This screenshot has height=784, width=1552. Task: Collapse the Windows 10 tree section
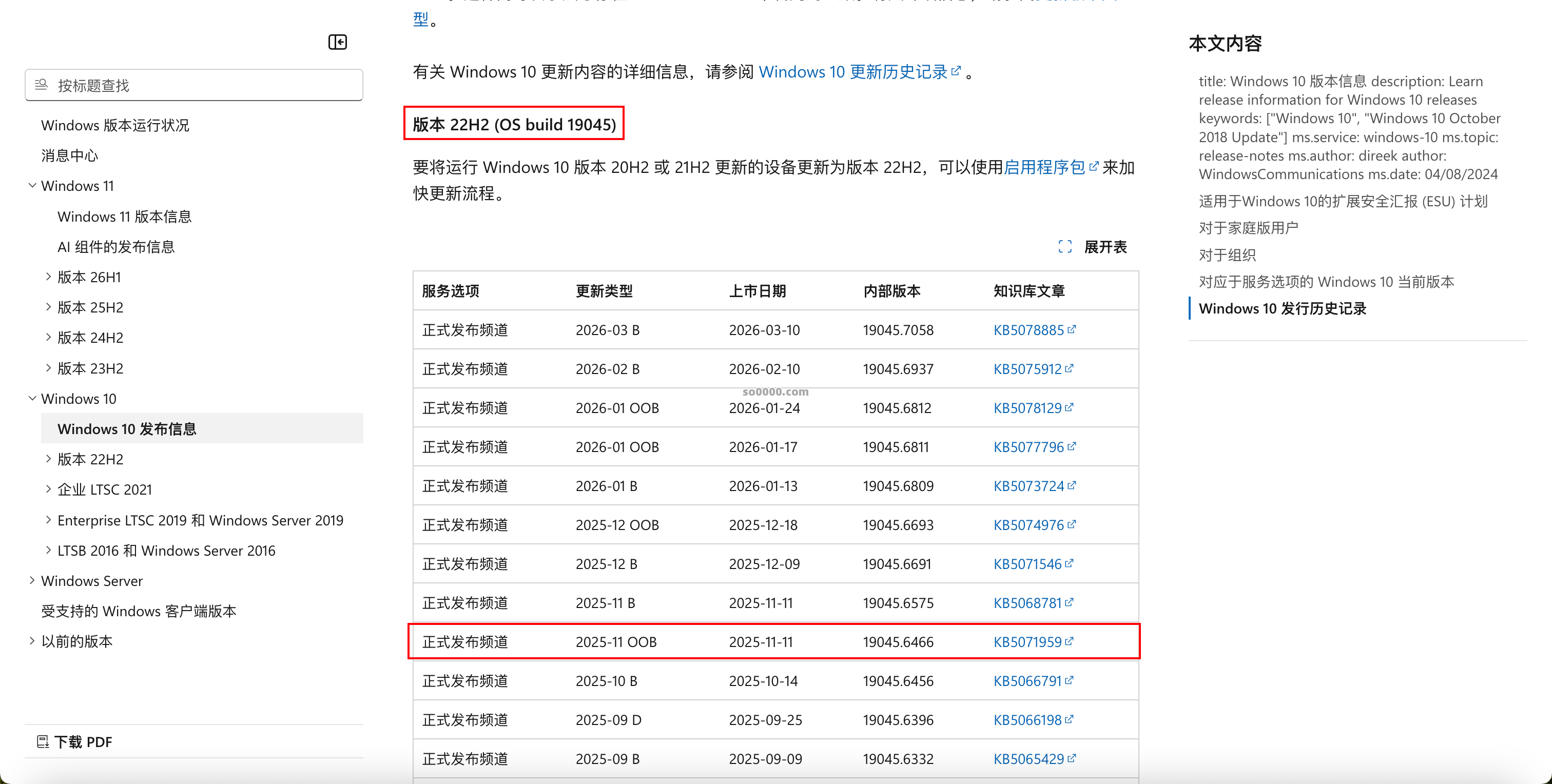pyautogui.click(x=32, y=398)
